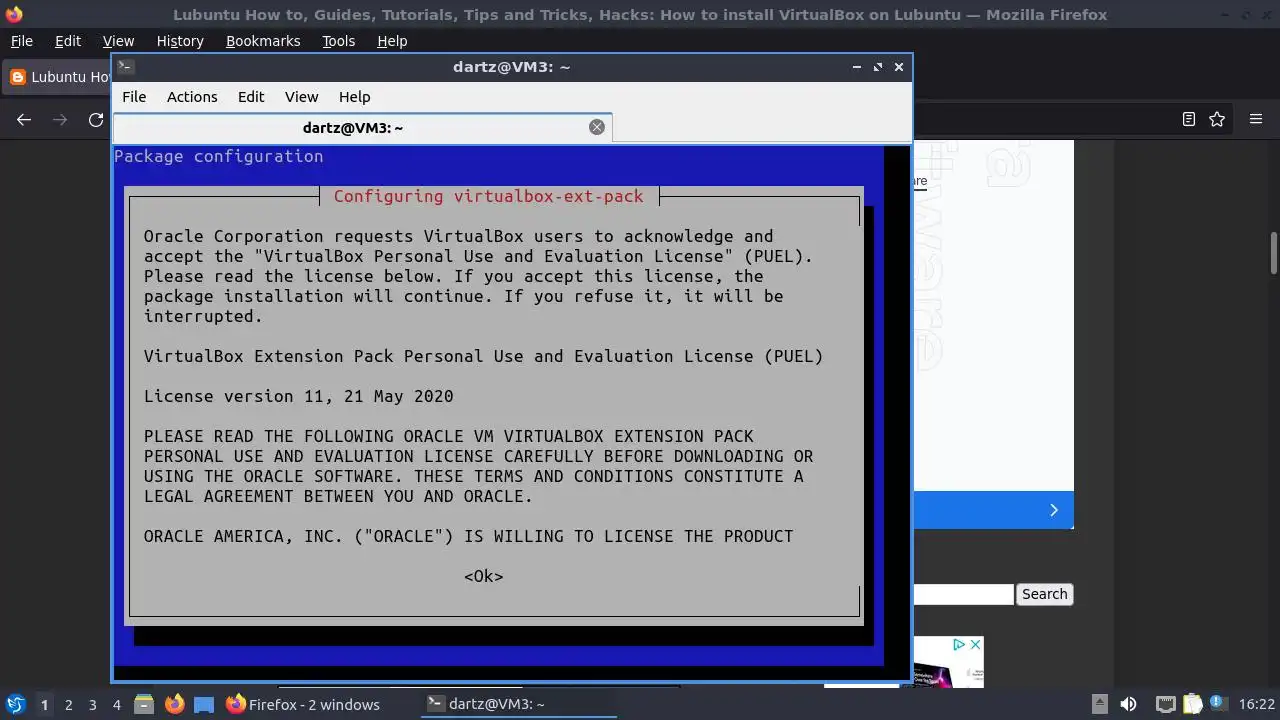Viewport: 1280px width, 720px height.
Task: Open the terminal View menu
Action: (301, 97)
